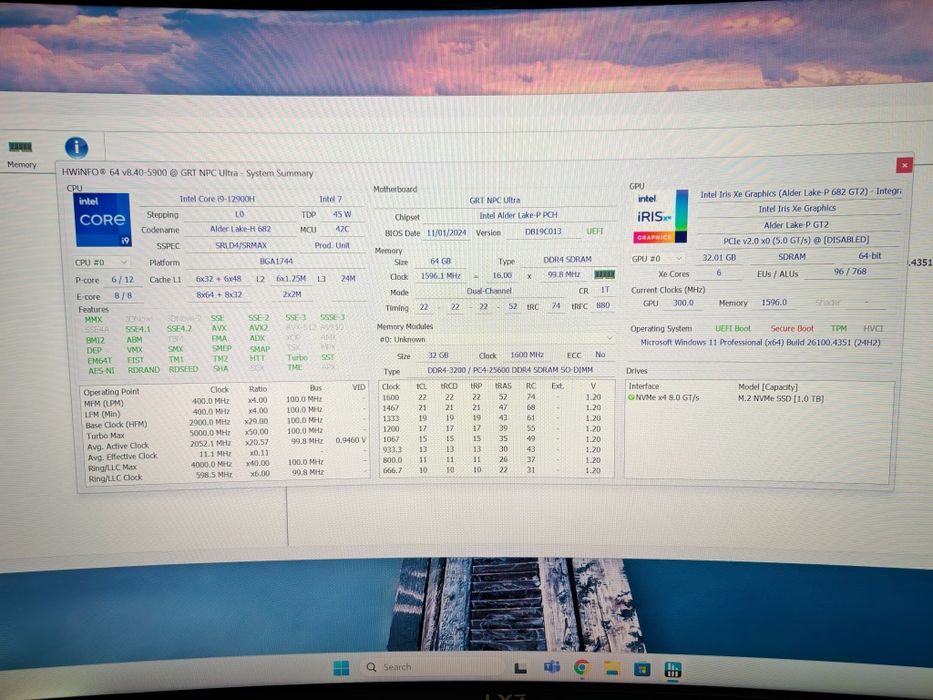
Task: Close the System Summary window
Action: 904,165
